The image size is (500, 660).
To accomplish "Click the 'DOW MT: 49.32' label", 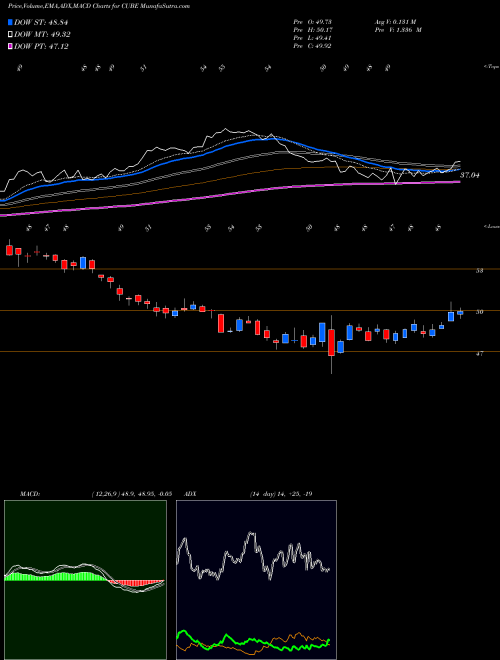I will pyautogui.click(x=42, y=35).
